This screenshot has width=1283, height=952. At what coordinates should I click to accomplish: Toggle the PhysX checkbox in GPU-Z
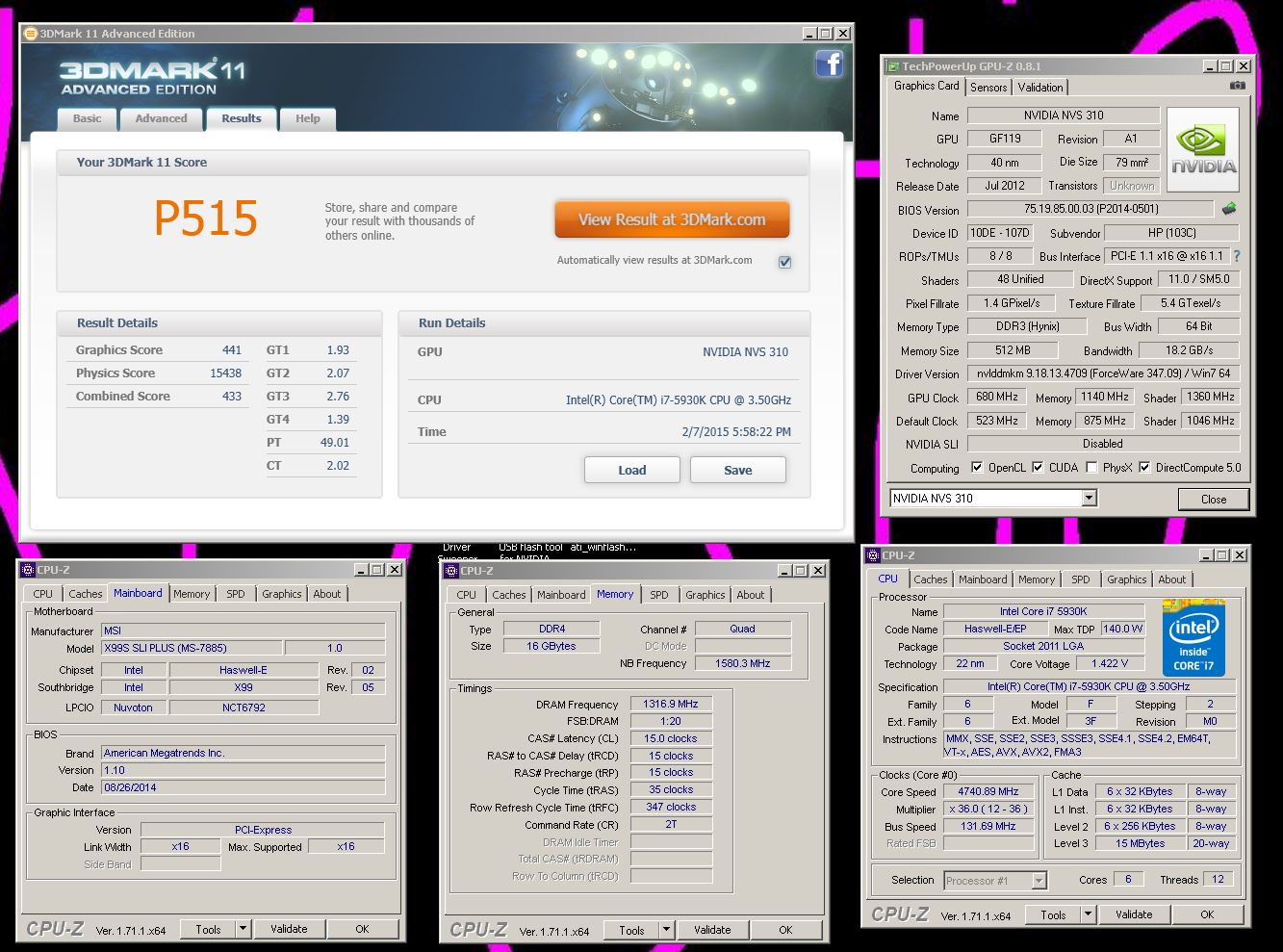[1091, 468]
